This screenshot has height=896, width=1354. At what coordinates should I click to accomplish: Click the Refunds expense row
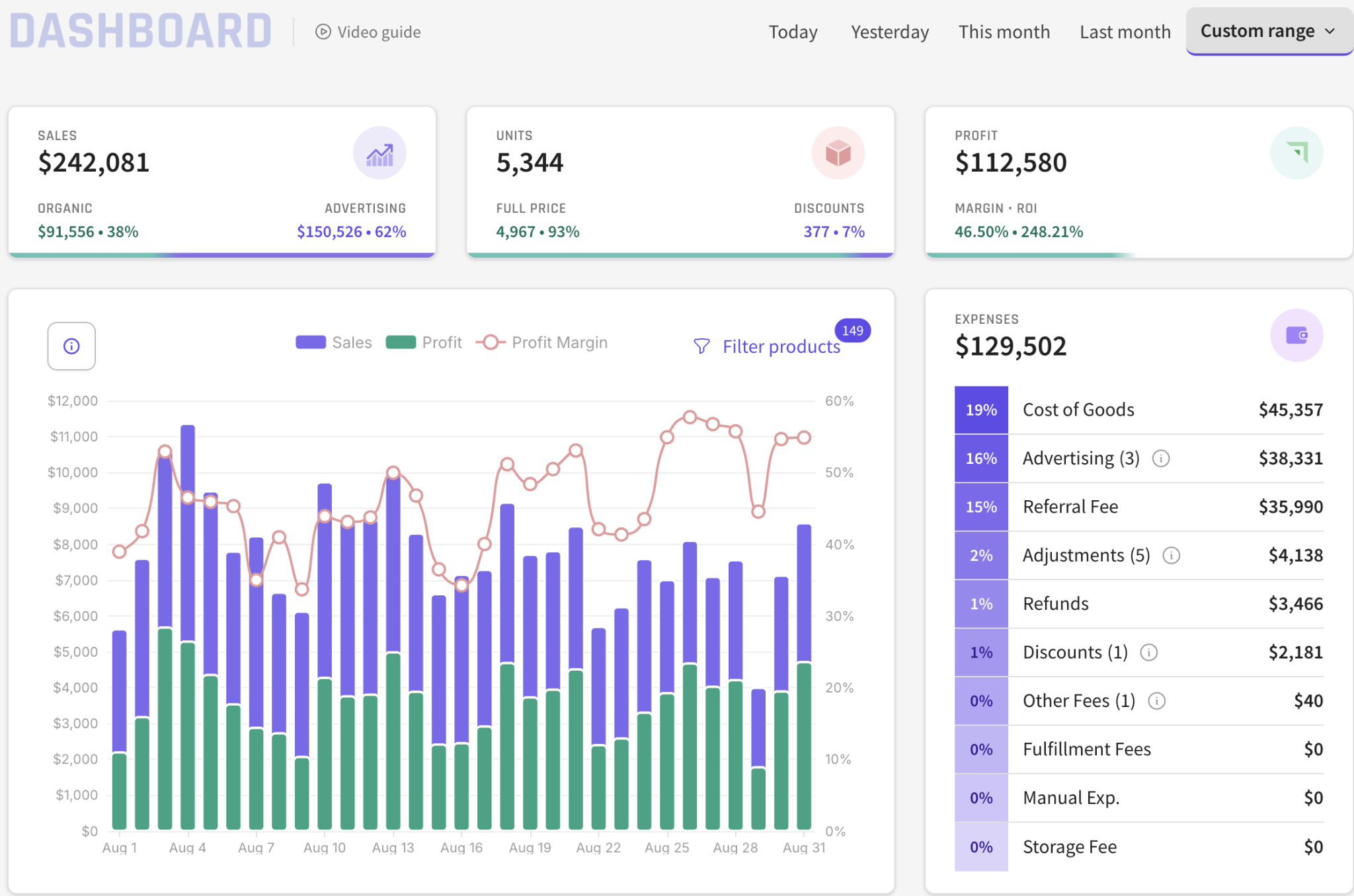[x=1139, y=604]
